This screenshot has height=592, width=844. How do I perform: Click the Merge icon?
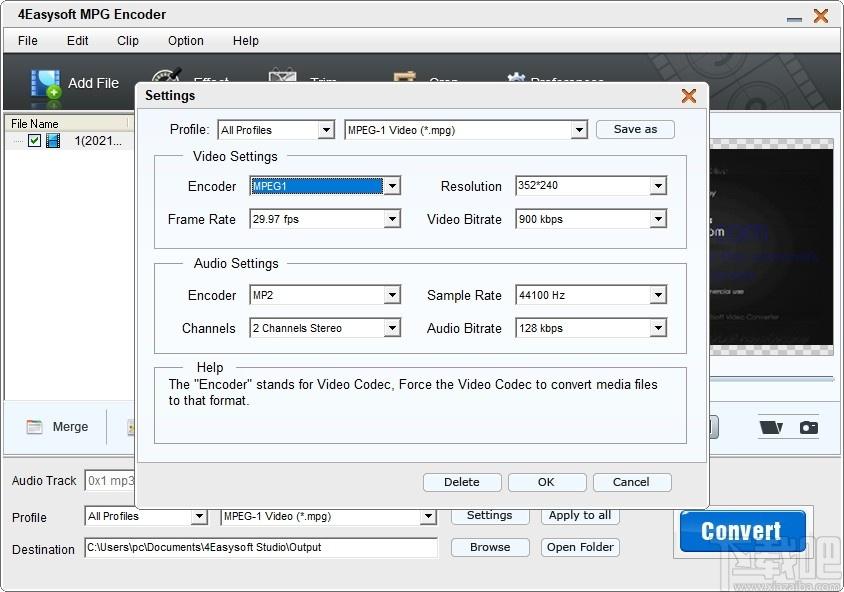(34, 427)
